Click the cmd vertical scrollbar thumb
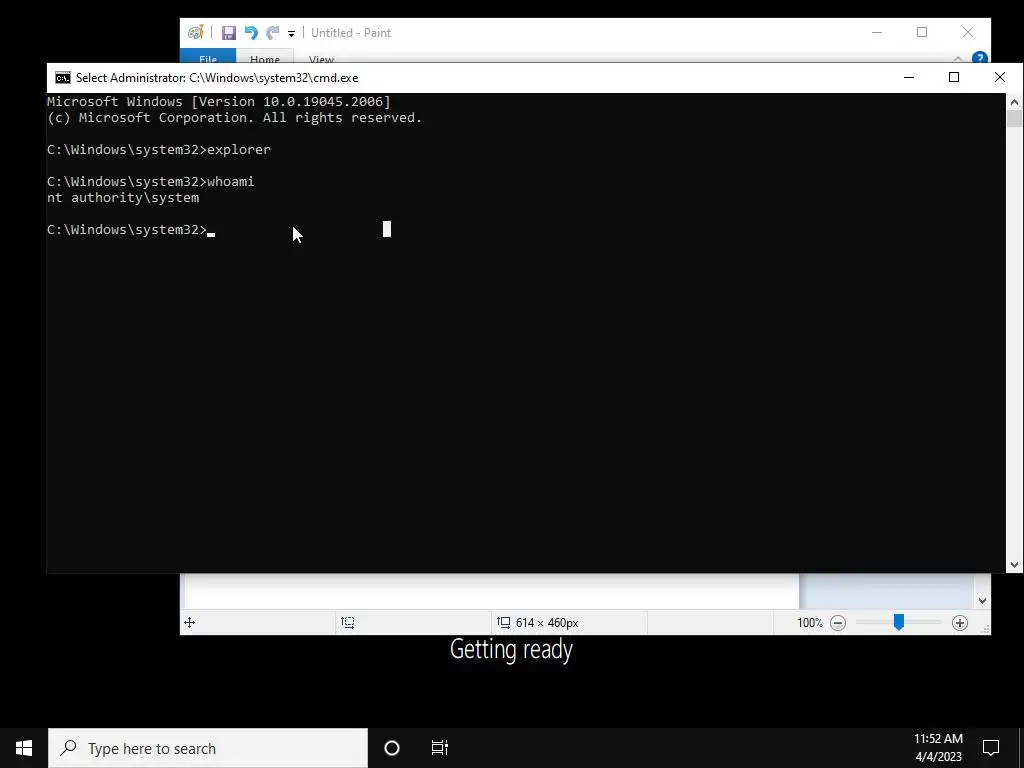1024x768 pixels. coord(1014,119)
